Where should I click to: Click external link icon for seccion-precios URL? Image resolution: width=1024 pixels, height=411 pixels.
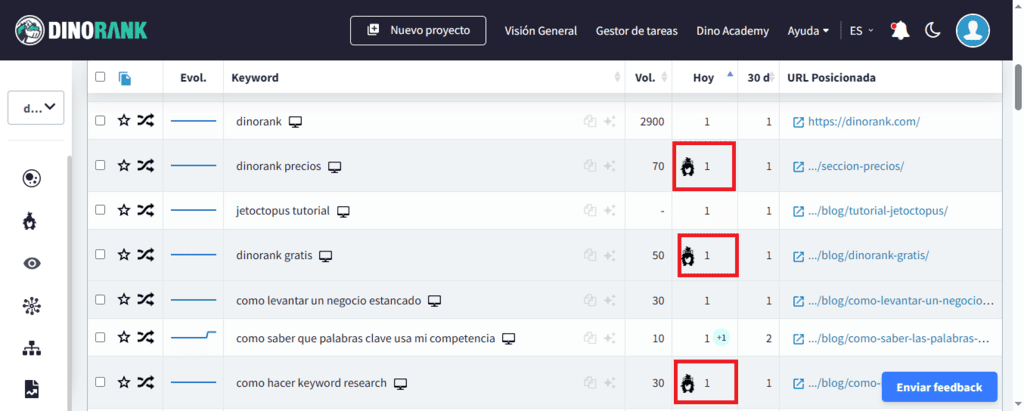798,167
